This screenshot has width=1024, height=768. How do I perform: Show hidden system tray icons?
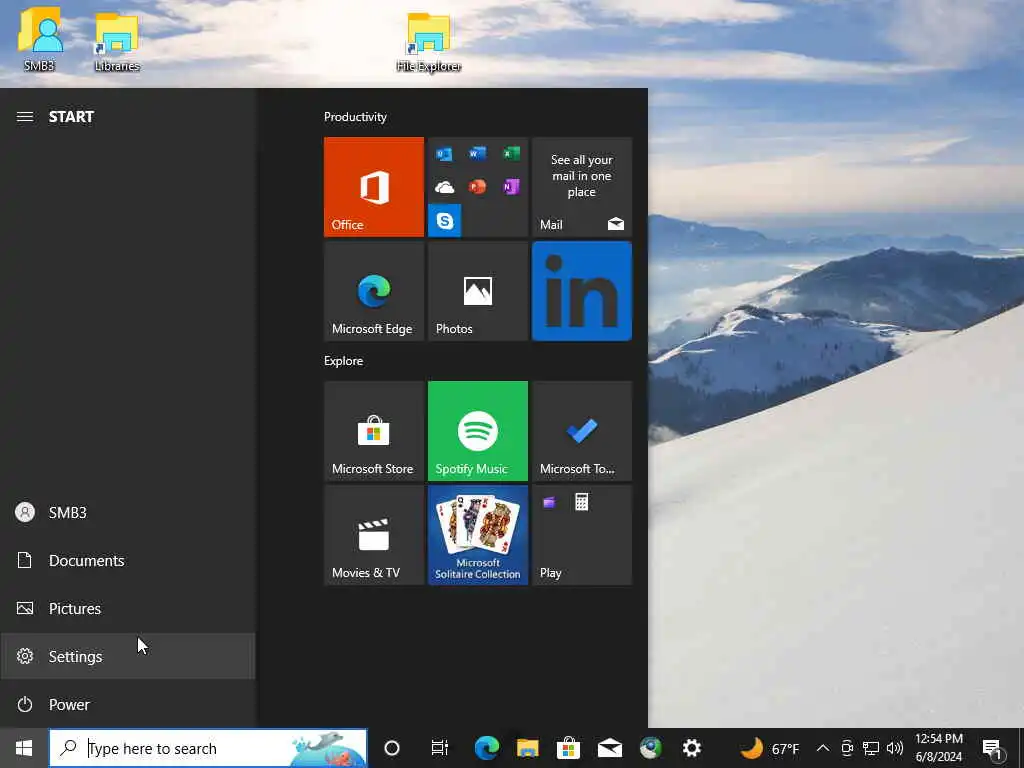[823, 748]
